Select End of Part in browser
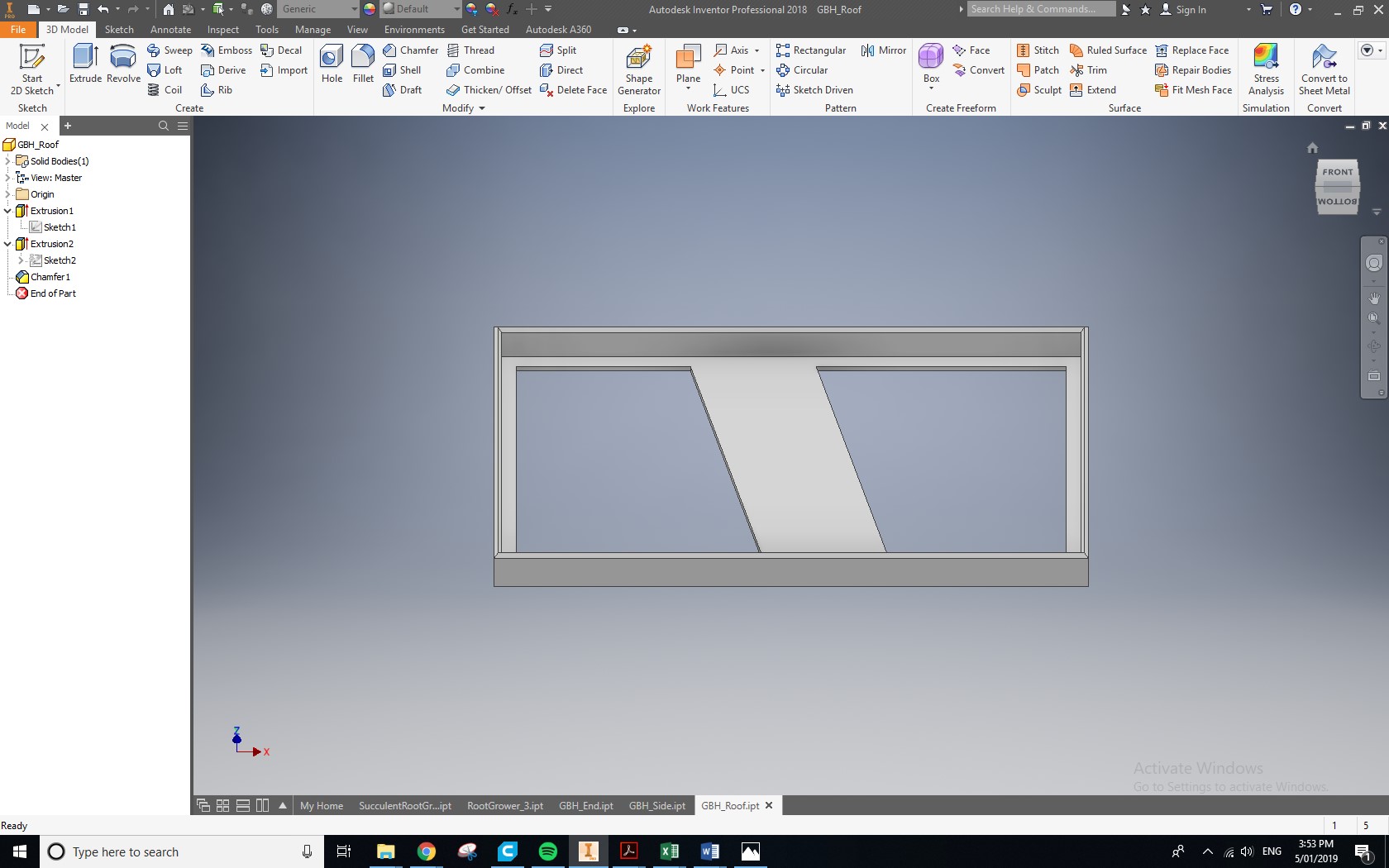 46,293
